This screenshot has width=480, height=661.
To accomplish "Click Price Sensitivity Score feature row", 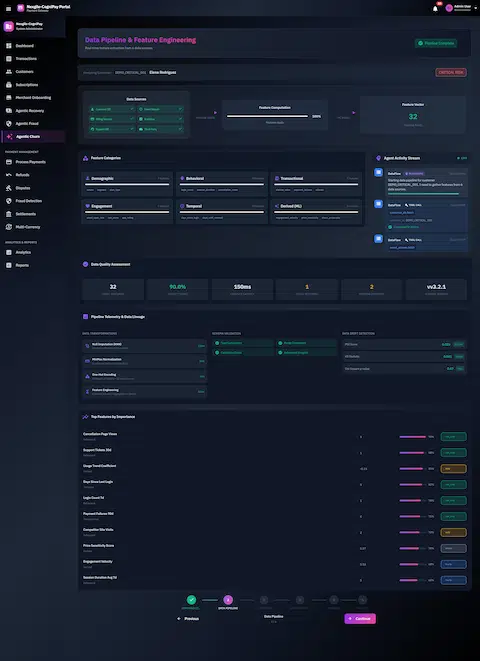I will tap(275, 548).
